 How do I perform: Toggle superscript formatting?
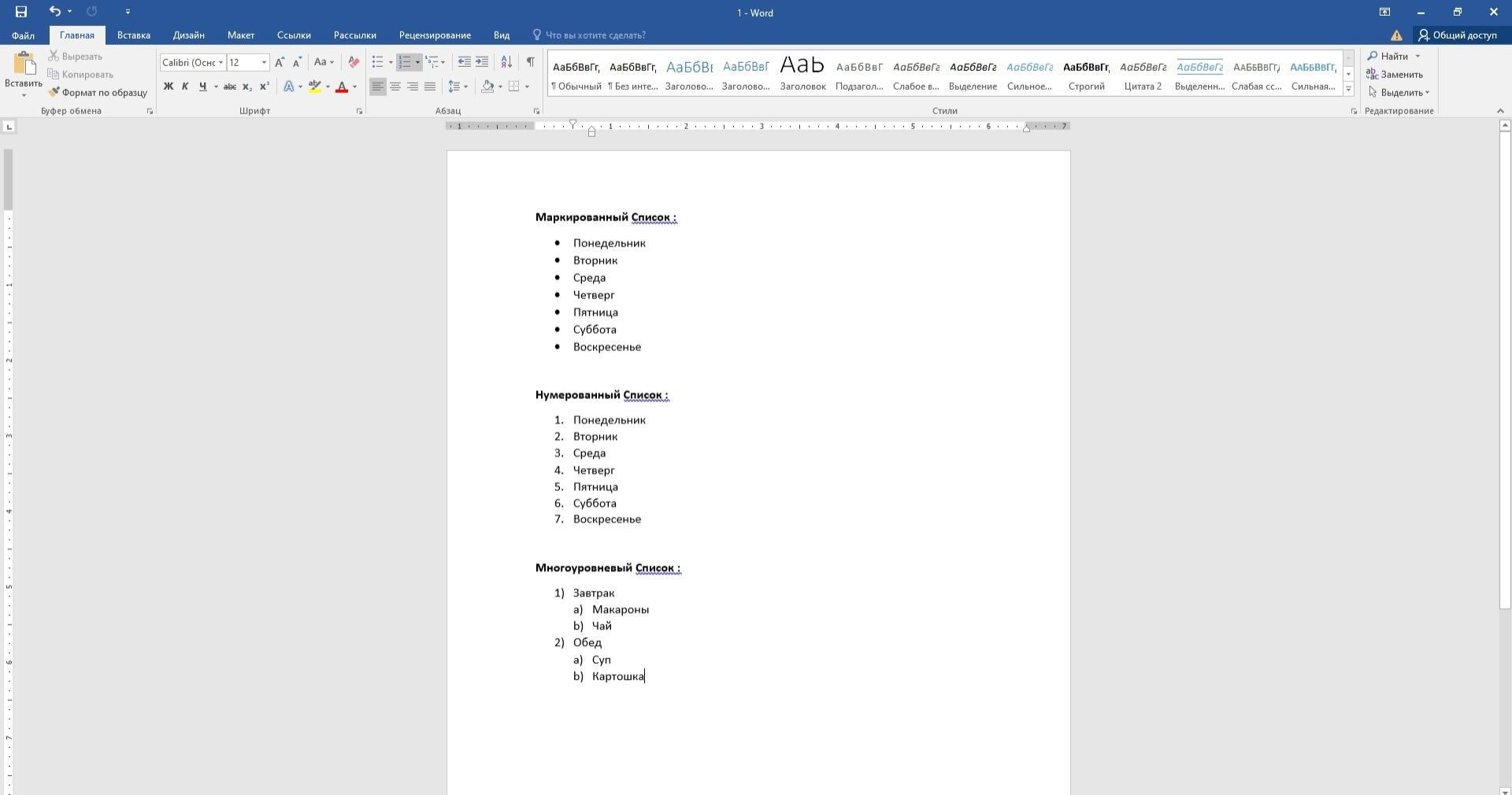click(x=265, y=87)
